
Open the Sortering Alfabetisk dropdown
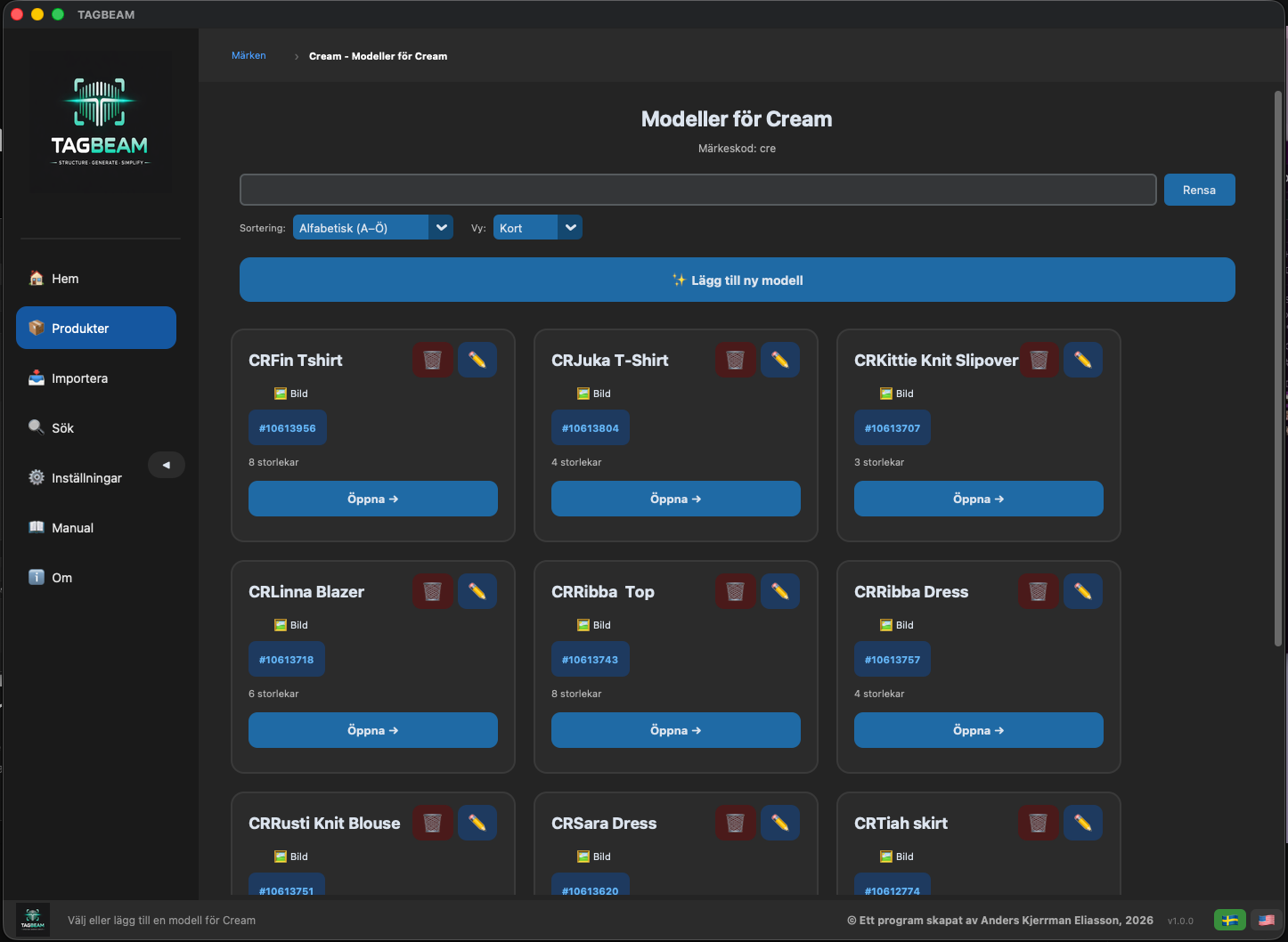(373, 228)
